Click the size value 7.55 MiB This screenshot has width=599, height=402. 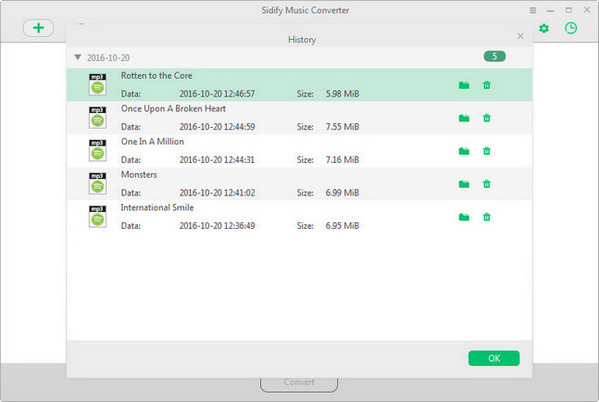[x=342, y=126]
